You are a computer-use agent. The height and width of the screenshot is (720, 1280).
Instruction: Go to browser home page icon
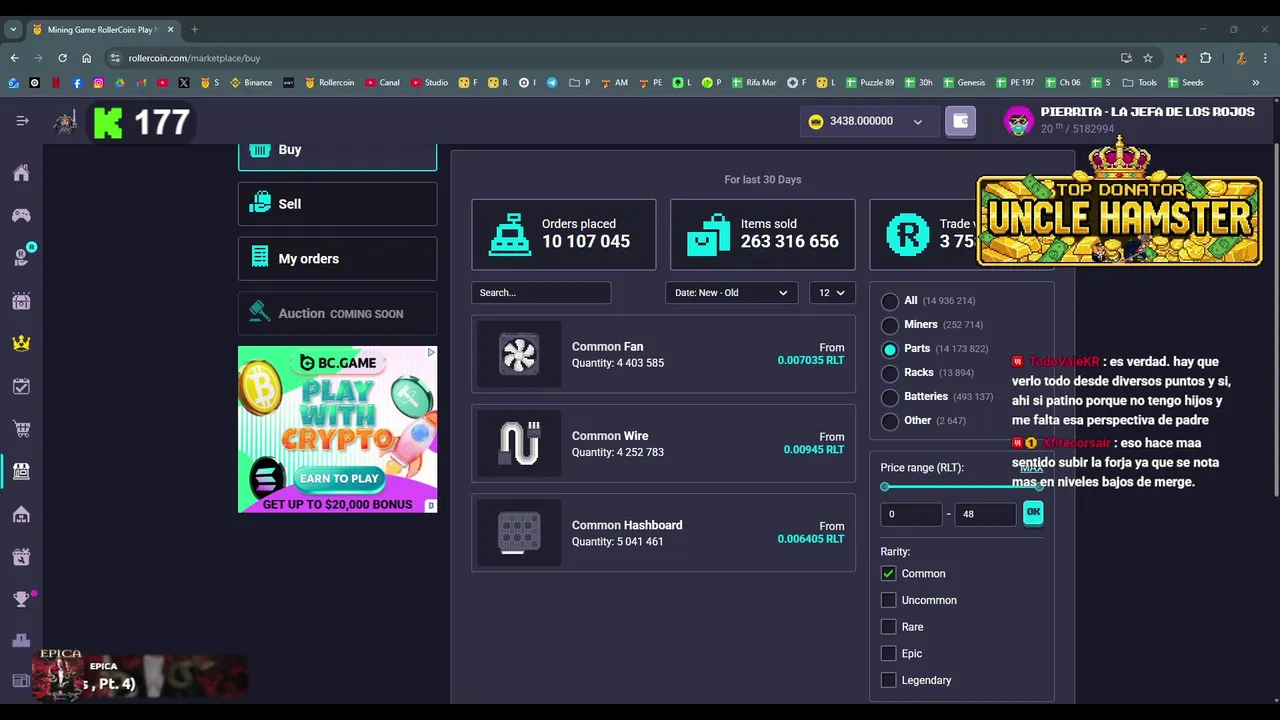86,58
